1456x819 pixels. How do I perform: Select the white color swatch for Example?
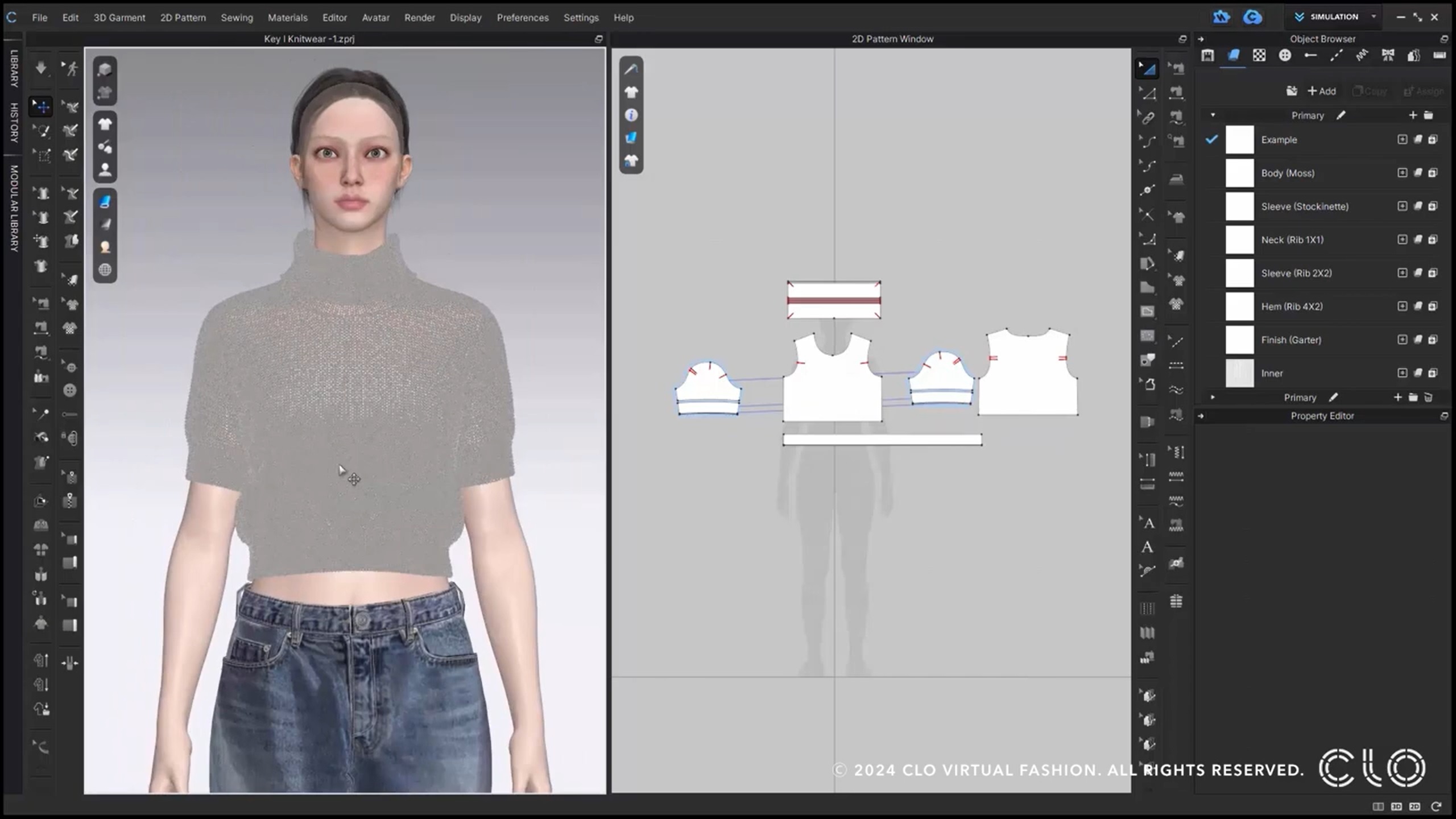point(1239,140)
